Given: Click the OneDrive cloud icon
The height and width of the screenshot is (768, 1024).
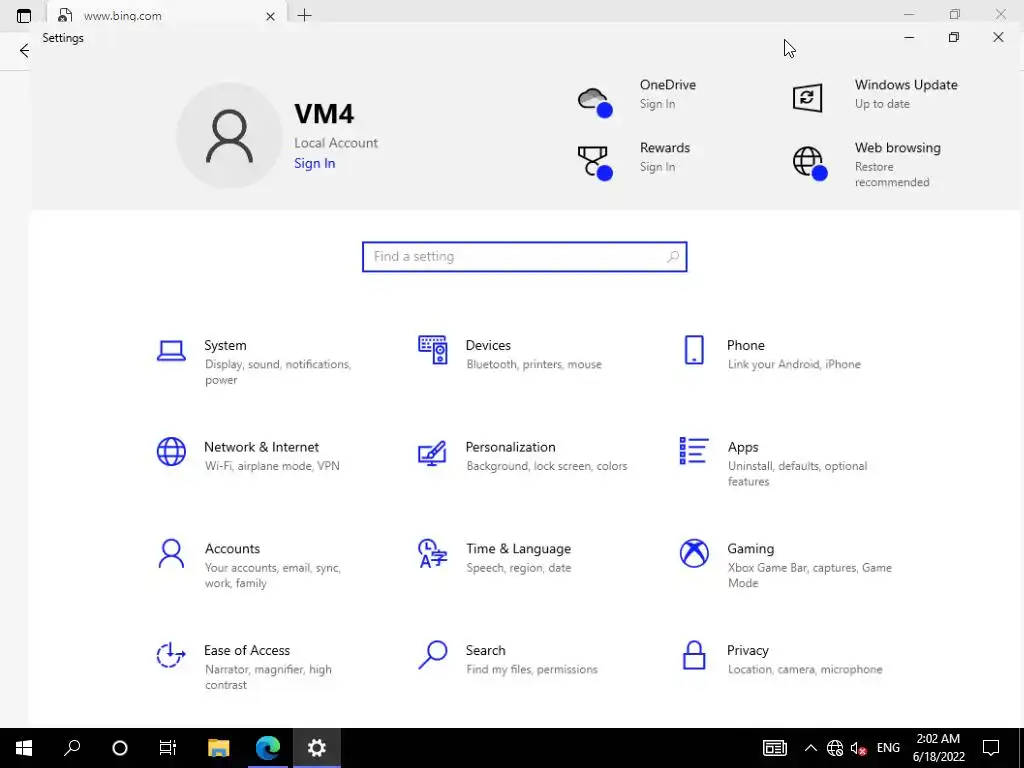Looking at the screenshot, I should (x=595, y=102).
